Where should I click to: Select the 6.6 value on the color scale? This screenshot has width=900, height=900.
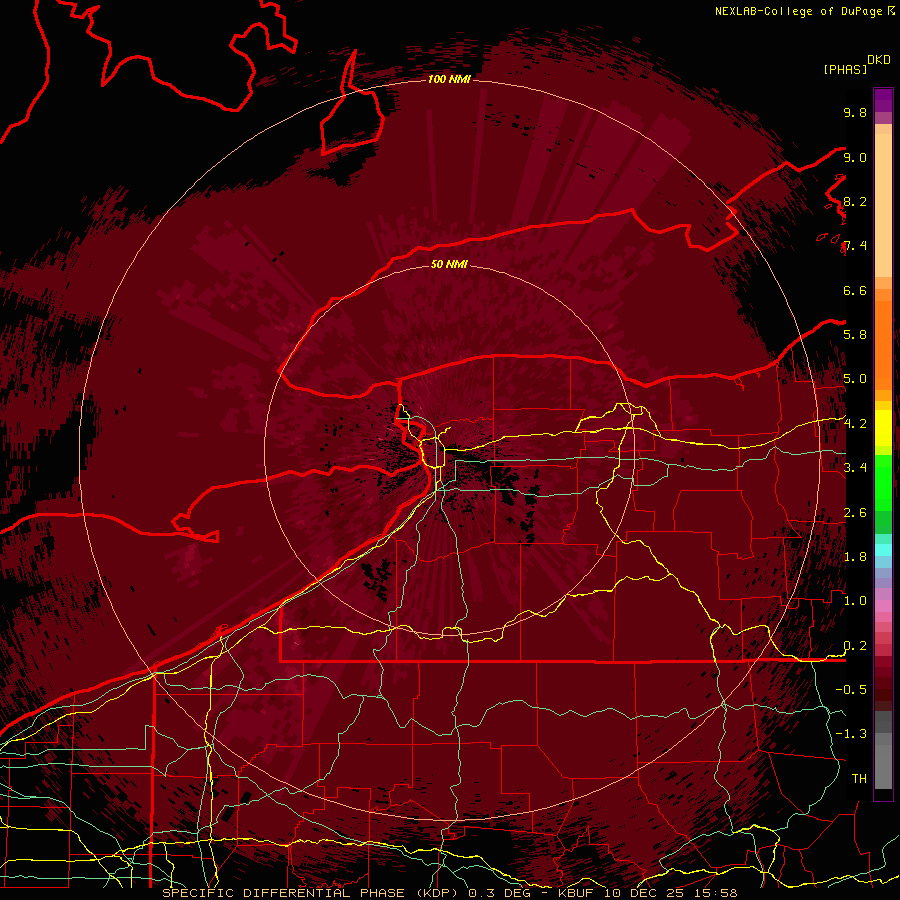(855, 290)
